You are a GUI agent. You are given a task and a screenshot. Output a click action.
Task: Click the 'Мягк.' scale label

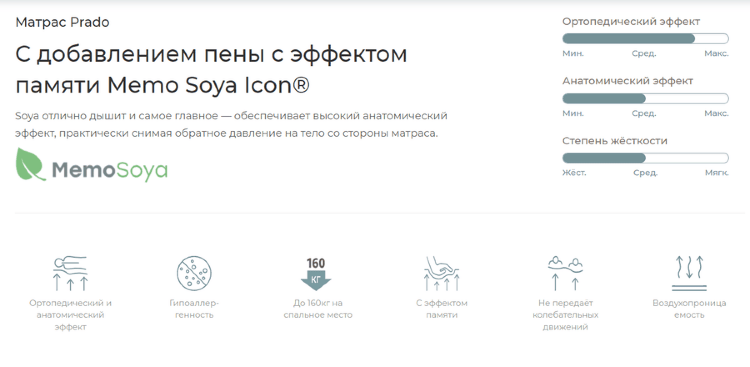[x=717, y=173]
